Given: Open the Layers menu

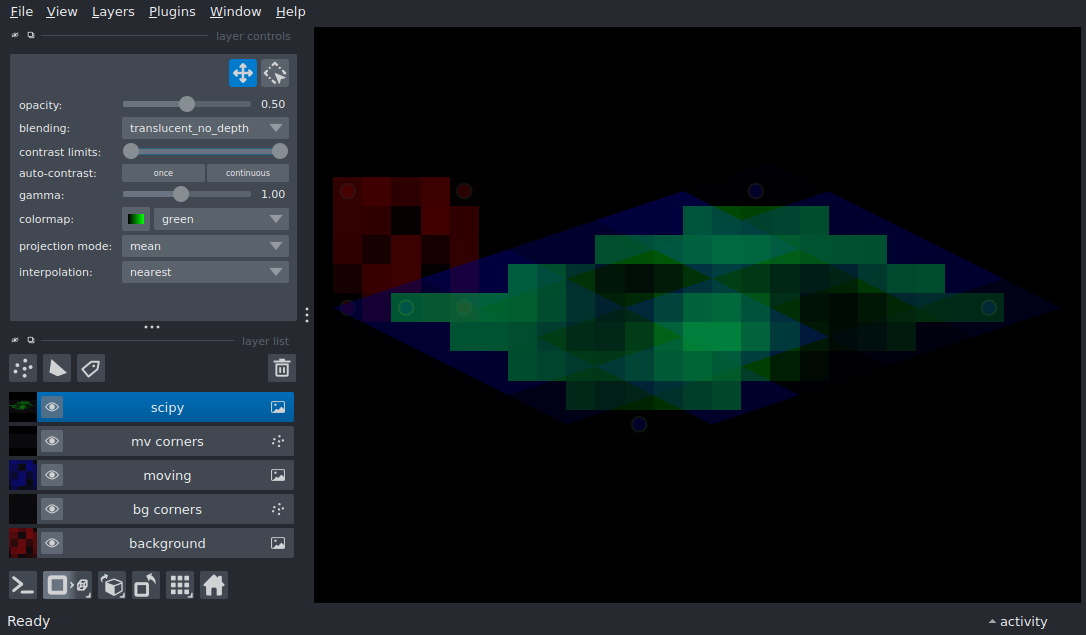Looking at the screenshot, I should tap(113, 12).
